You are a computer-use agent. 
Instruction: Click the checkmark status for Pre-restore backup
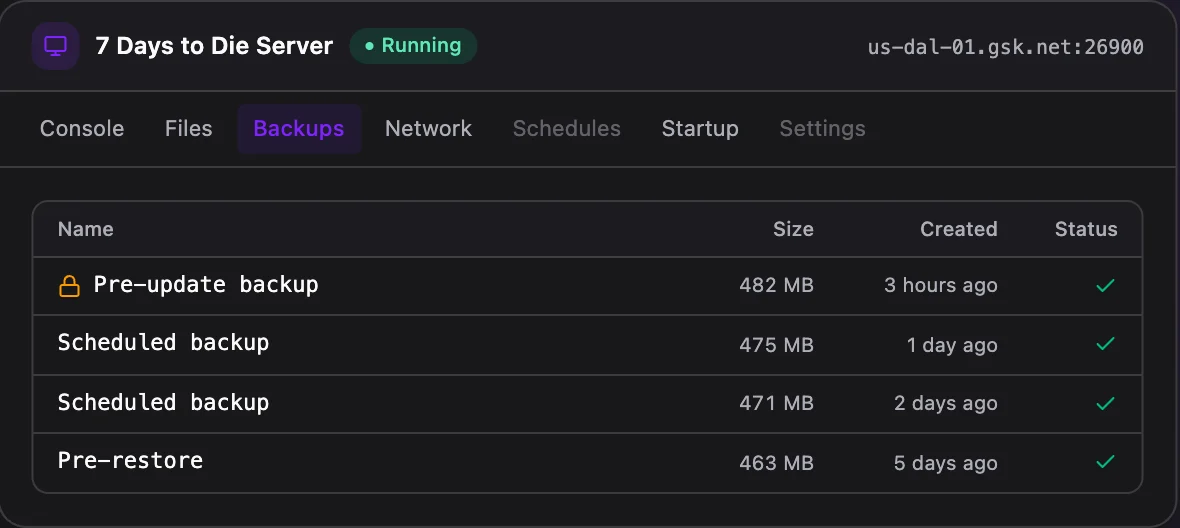pos(1105,462)
